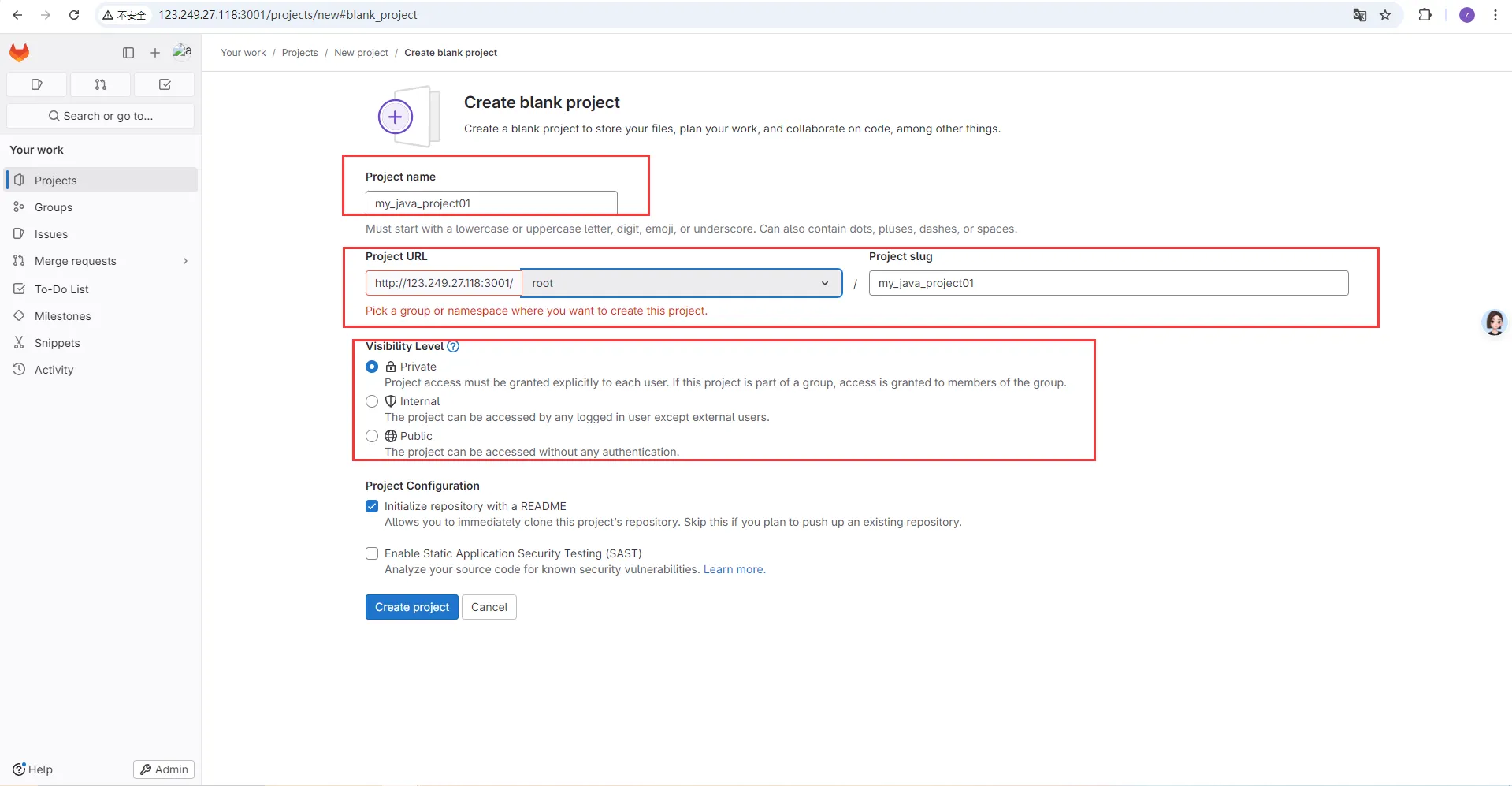1512x786 pixels.
Task: Go to Groups in the sidebar
Action: (101, 207)
